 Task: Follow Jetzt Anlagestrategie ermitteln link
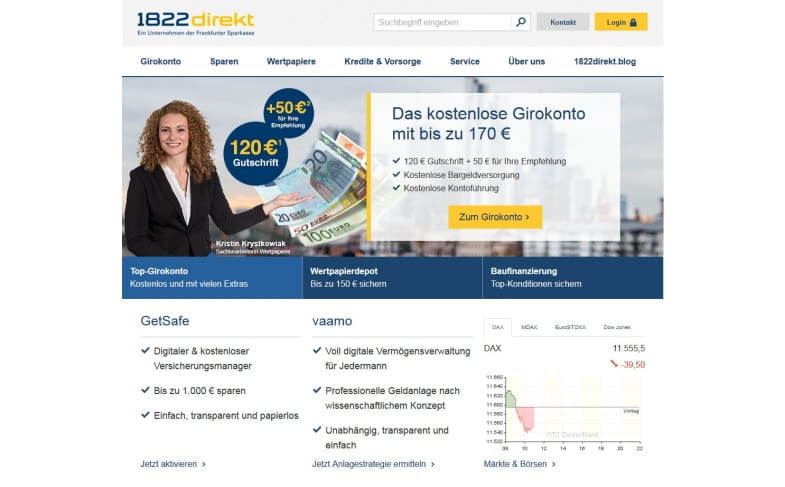pos(373,464)
